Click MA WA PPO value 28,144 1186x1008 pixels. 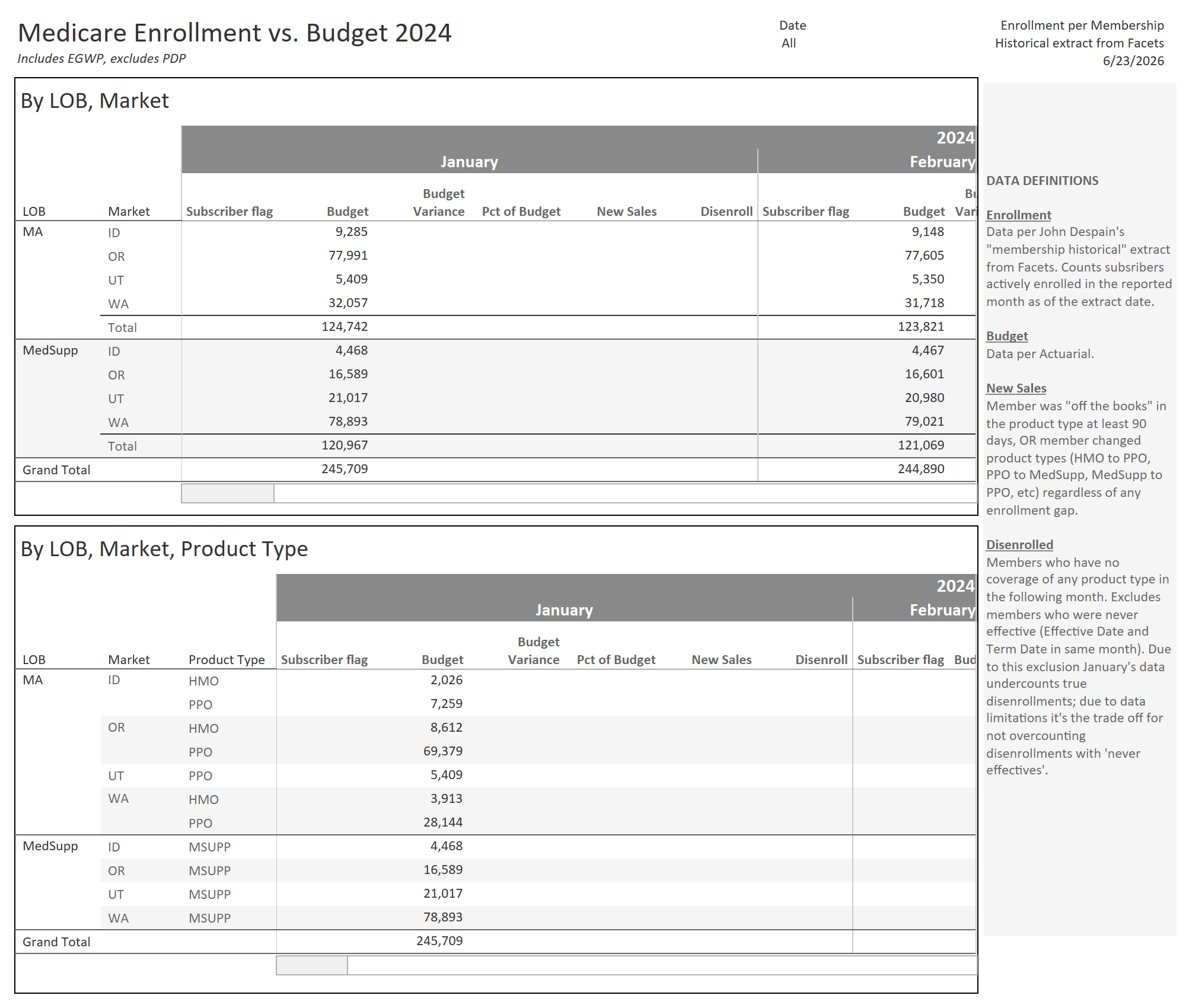tap(443, 822)
